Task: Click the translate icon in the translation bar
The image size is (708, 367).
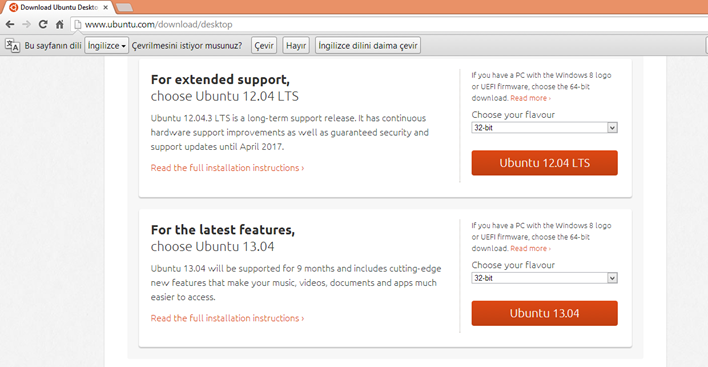Action: [12, 45]
